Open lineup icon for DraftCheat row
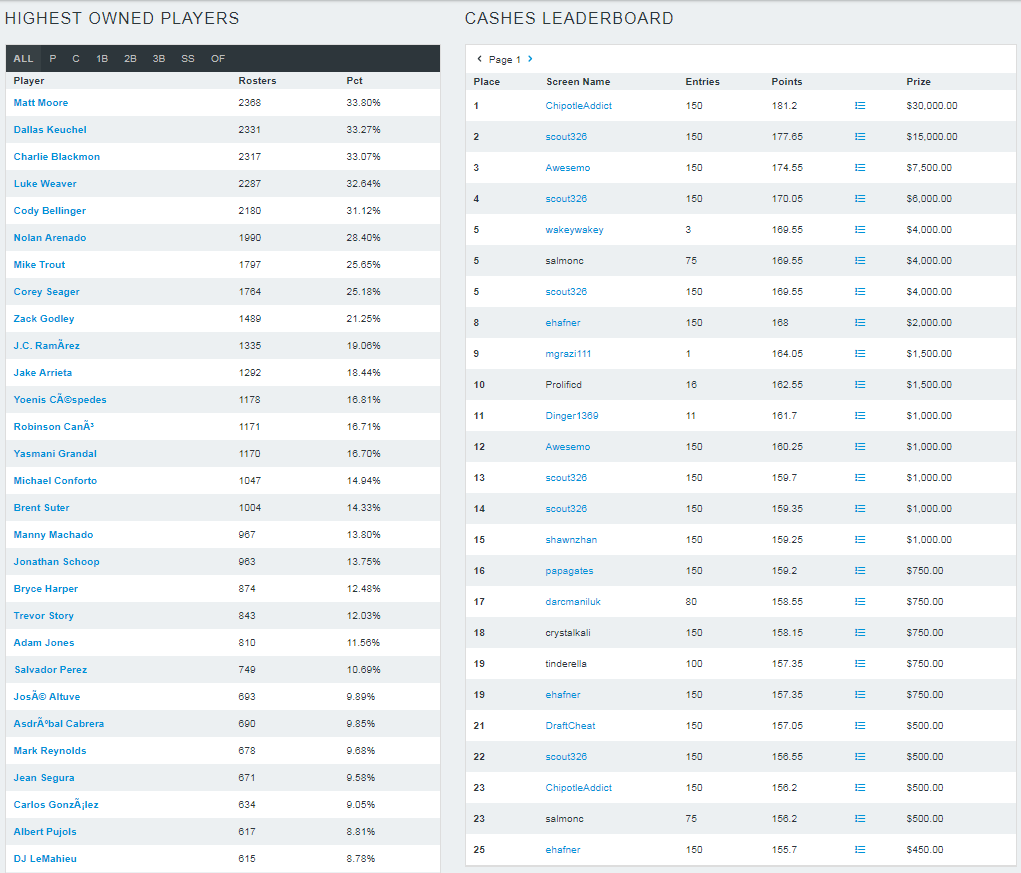Screen dimensions: 1021x873 point(860,726)
